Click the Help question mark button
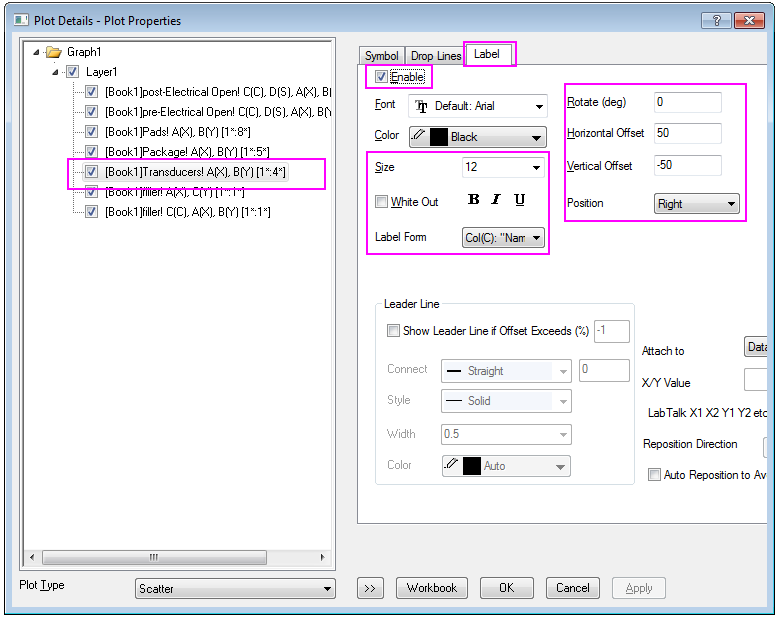779x620 pixels. (716, 20)
